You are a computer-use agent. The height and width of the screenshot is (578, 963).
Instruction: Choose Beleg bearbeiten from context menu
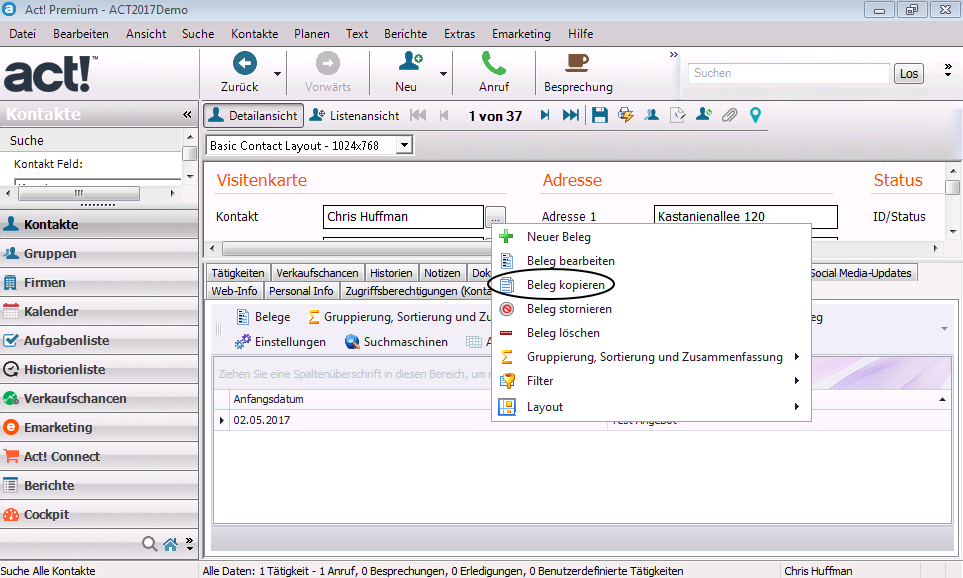point(651,260)
